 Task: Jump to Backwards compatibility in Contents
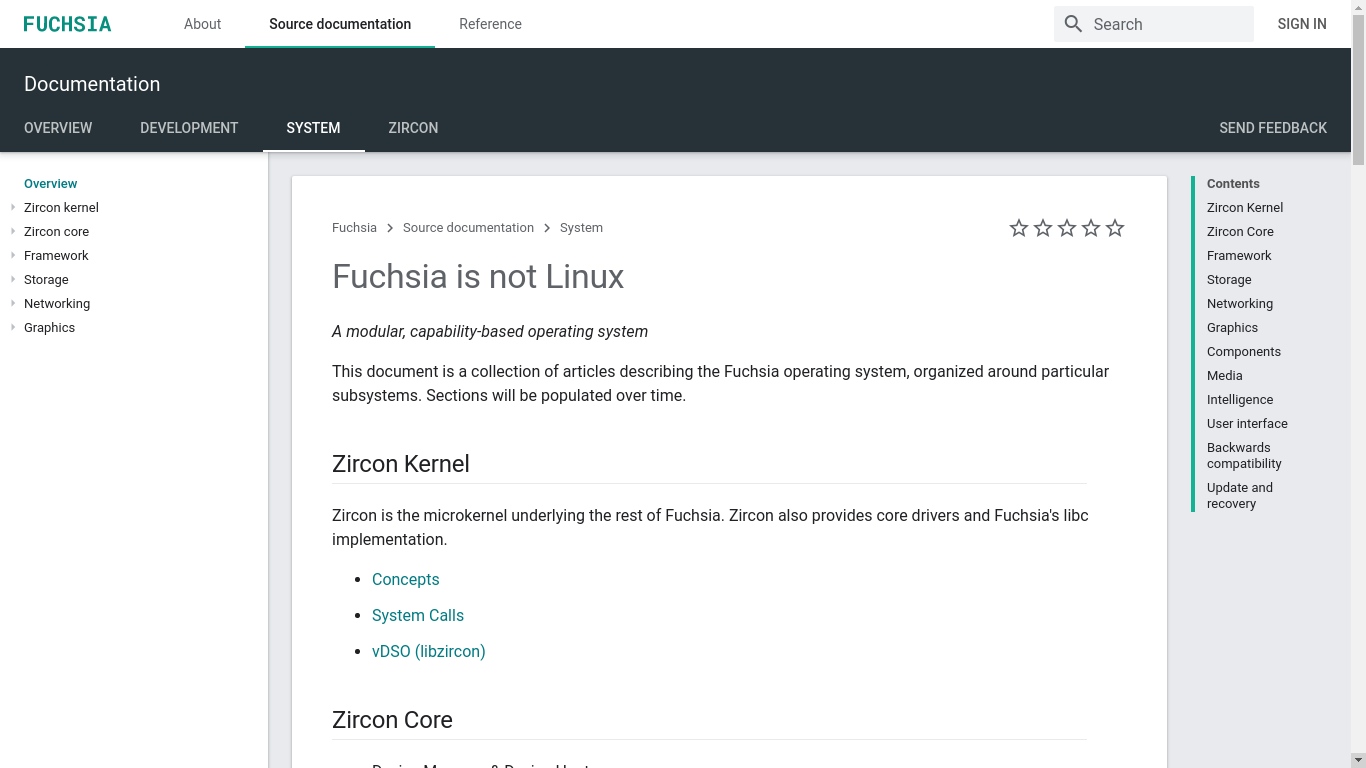pos(1244,456)
